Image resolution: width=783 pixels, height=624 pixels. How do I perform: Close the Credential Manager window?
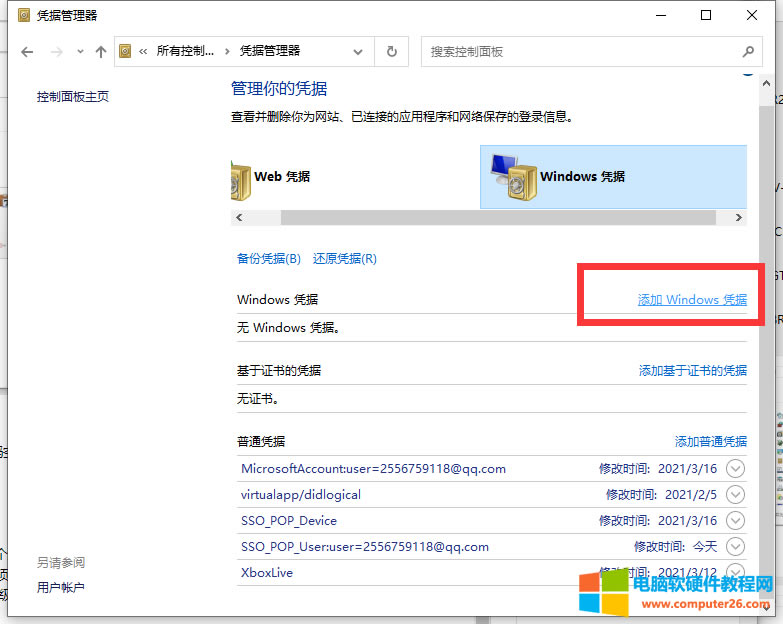752,15
